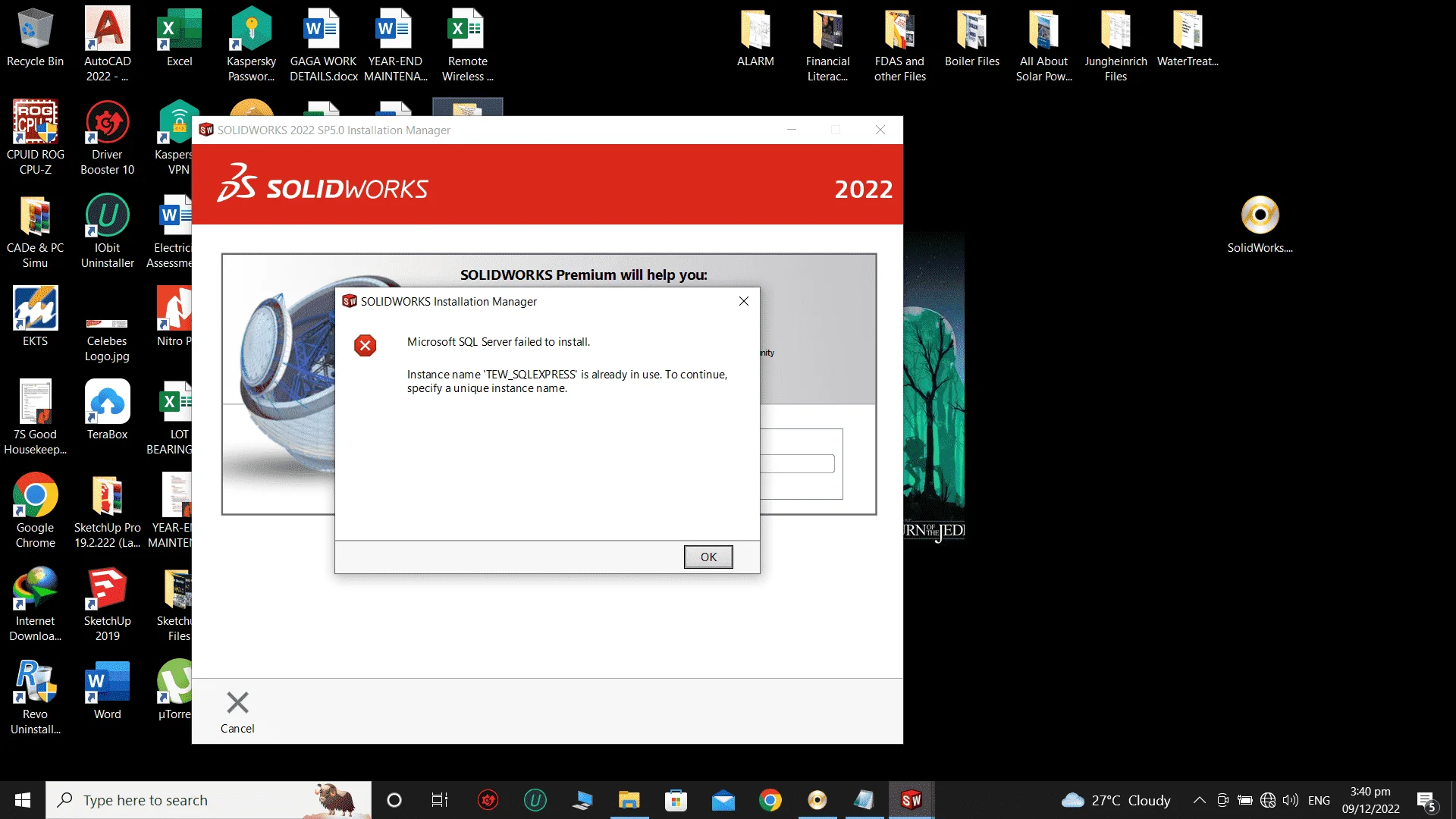Viewport: 1456px width, 819px height.
Task: Switch to SOLIDWORKS installer taskbar icon
Action: point(911,800)
